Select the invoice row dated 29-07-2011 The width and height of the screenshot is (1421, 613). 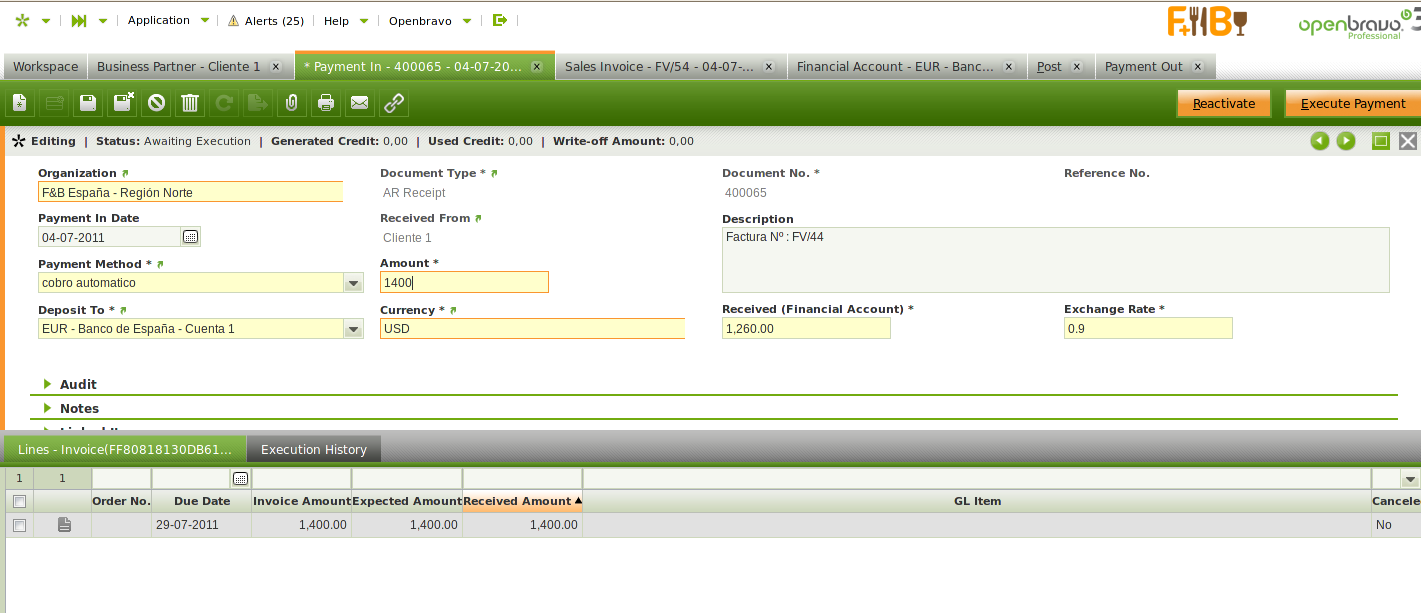[19, 525]
